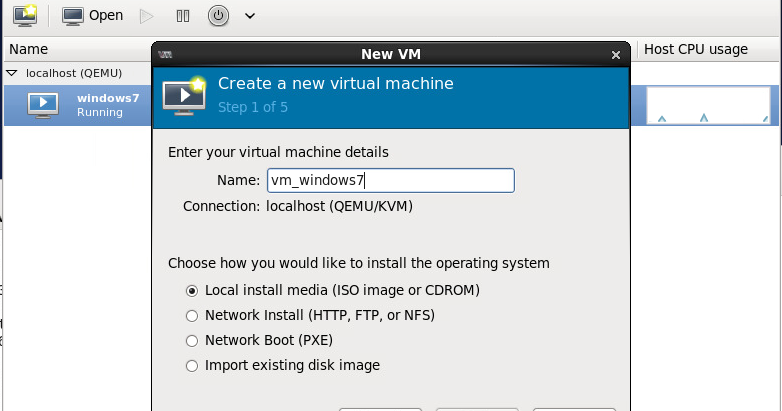Click the create new virtual machine toolbar icon
The height and width of the screenshot is (411, 782).
25,15
